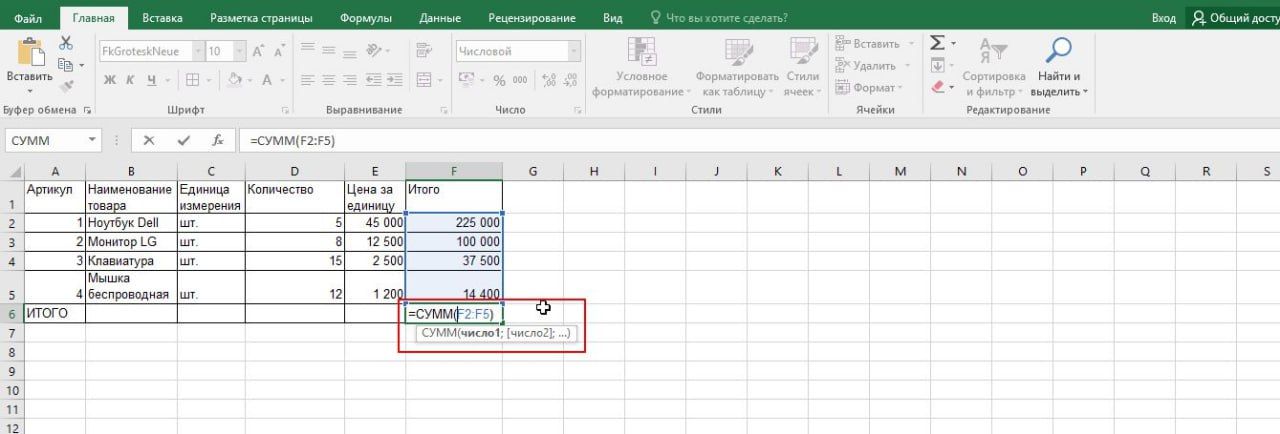Viewport: 1280px width, 434px height.
Task: Open Форматировать как таблицу gallery
Action: pyautogui.click(x=737, y=67)
